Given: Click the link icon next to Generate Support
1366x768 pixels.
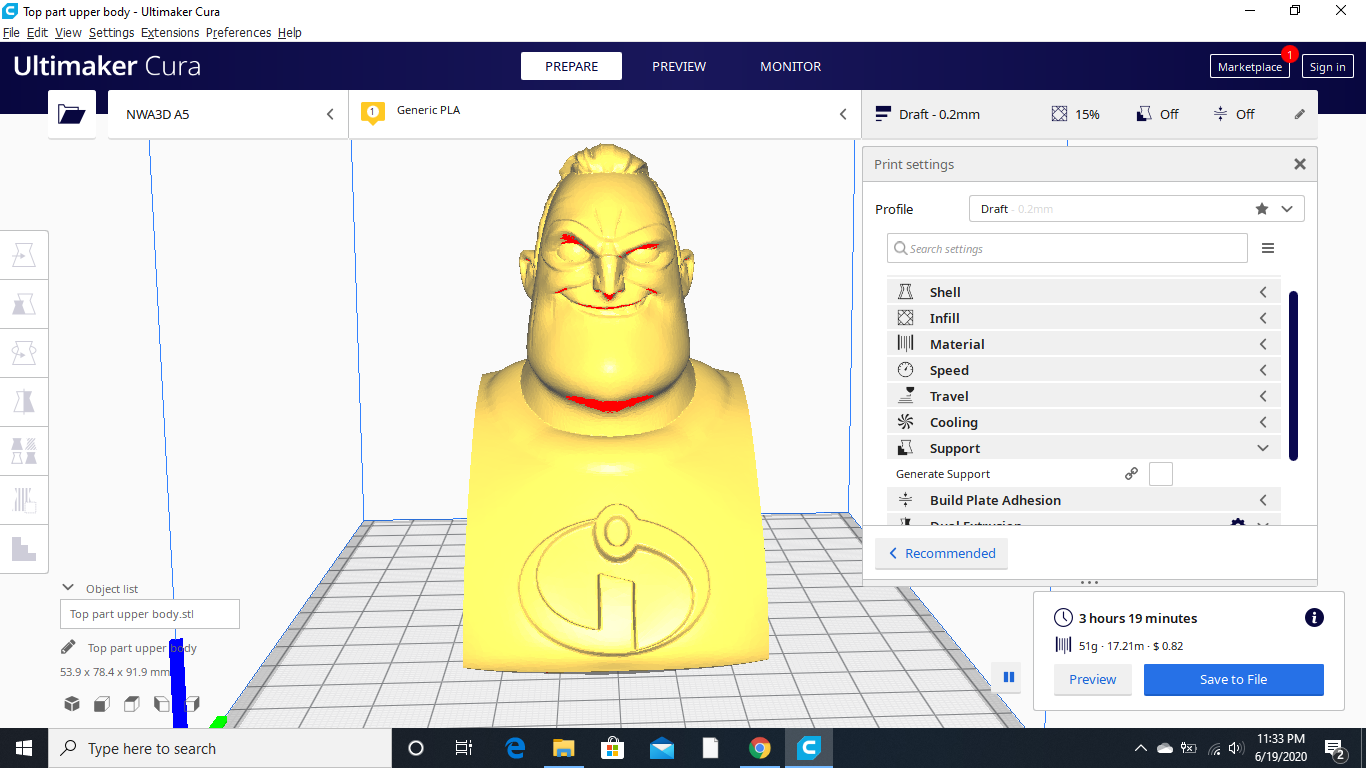Looking at the screenshot, I should click(1132, 474).
